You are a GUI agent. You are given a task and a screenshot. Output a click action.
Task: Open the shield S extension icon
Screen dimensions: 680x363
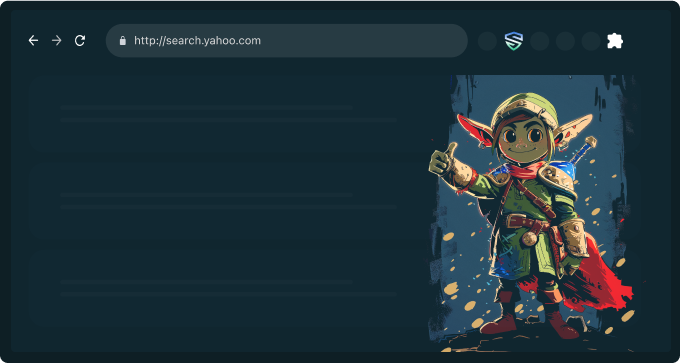click(514, 41)
